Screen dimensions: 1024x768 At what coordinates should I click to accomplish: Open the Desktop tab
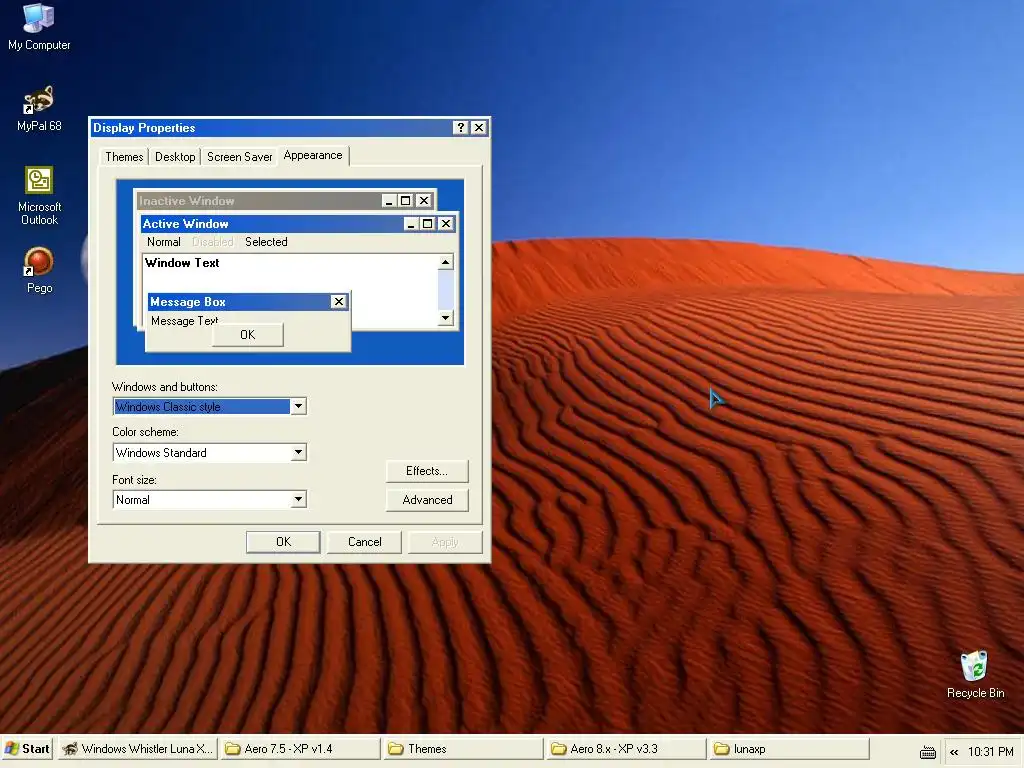[175, 157]
